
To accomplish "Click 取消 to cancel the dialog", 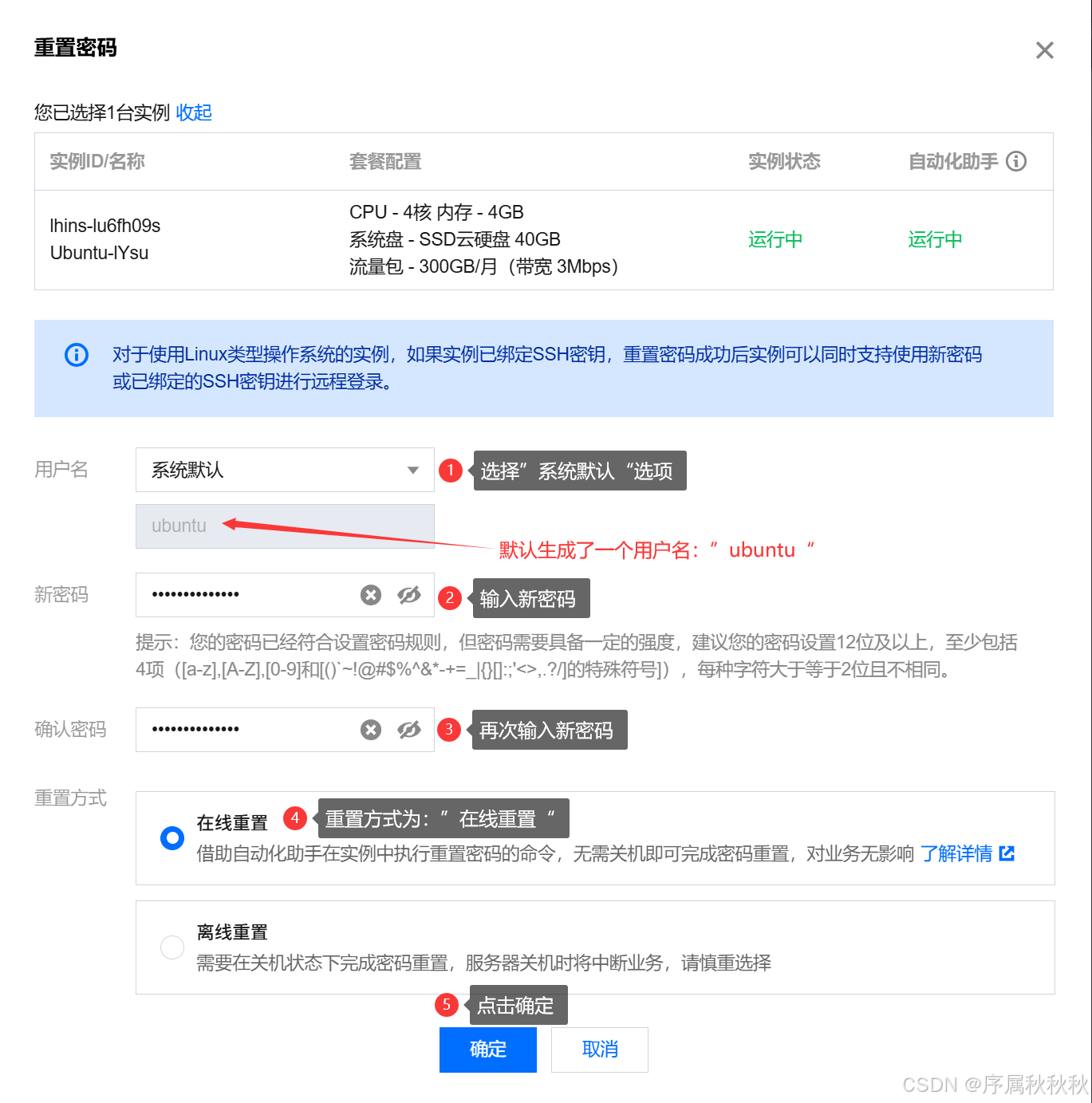I will (x=599, y=1050).
